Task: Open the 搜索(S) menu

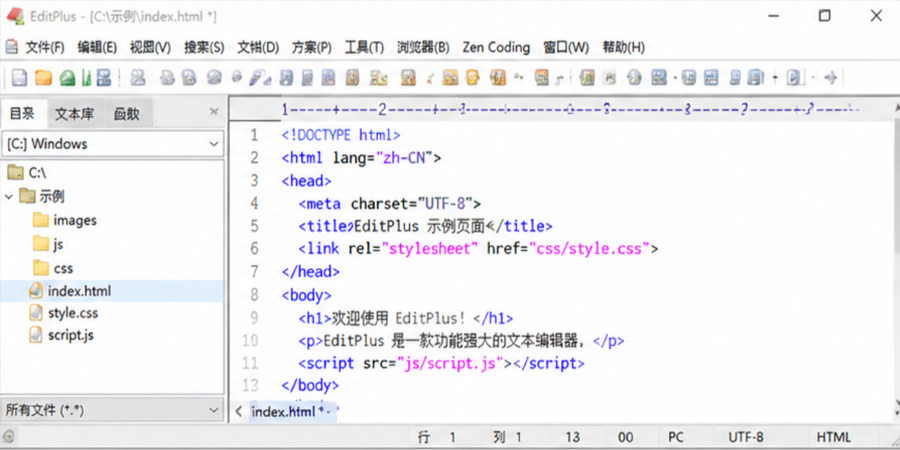Action: tap(204, 48)
